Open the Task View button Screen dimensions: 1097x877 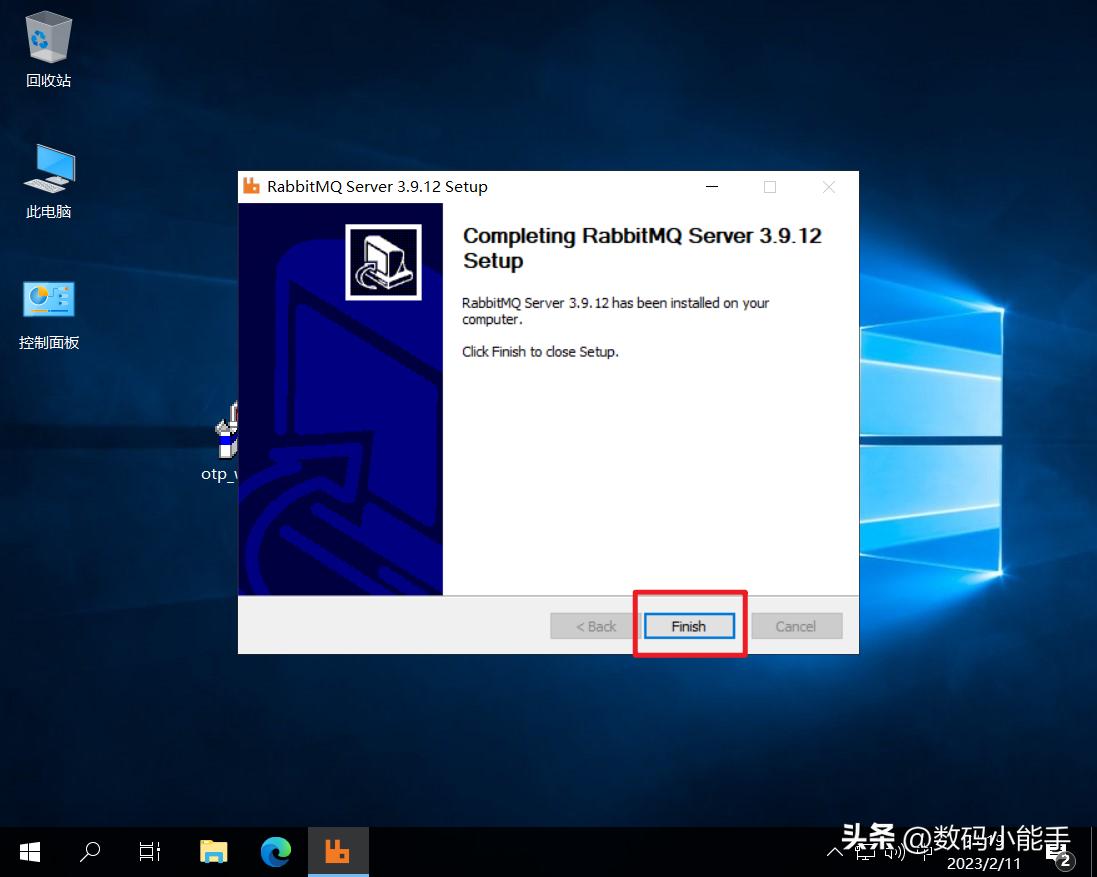coord(150,852)
